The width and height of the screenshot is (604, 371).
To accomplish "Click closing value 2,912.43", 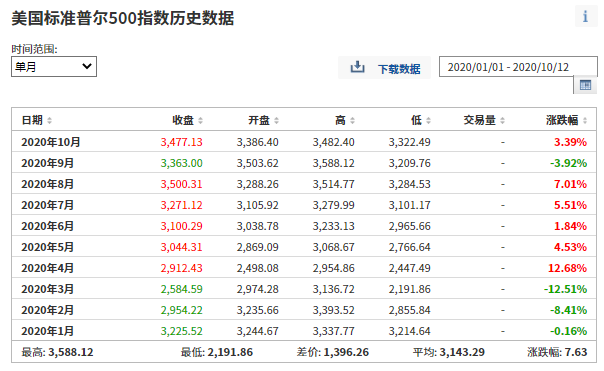I will pos(181,268).
